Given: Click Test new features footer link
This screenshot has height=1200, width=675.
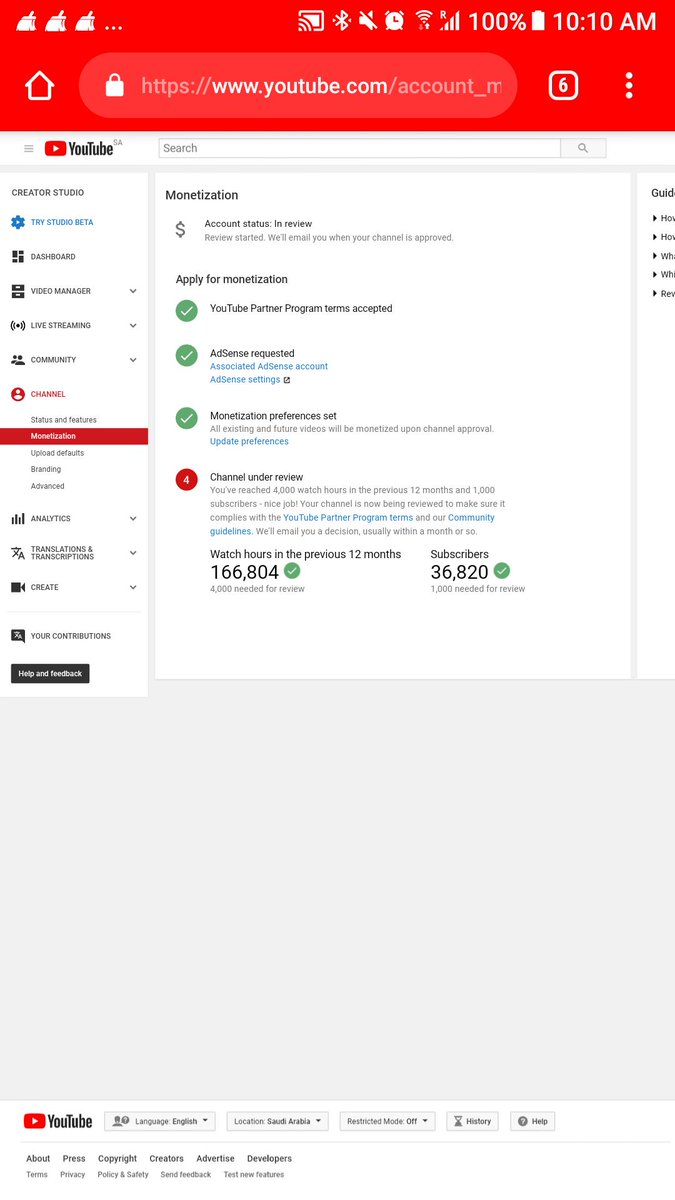Looking at the screenshot, I should [254, 1175].
